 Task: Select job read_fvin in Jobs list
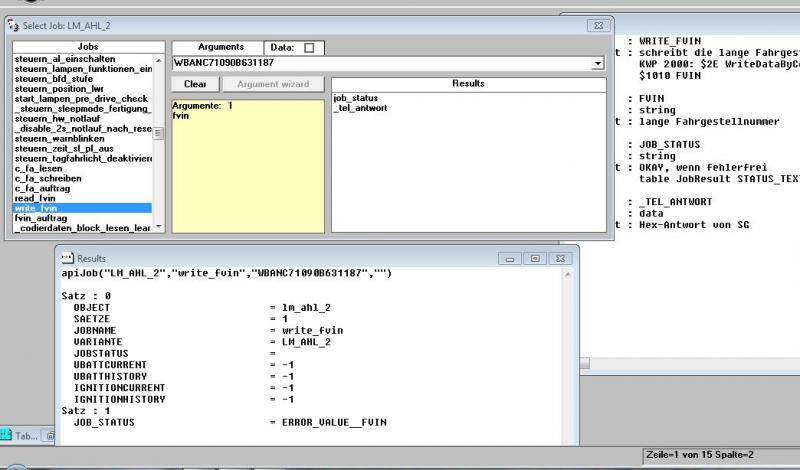click(x=34, y=198)
